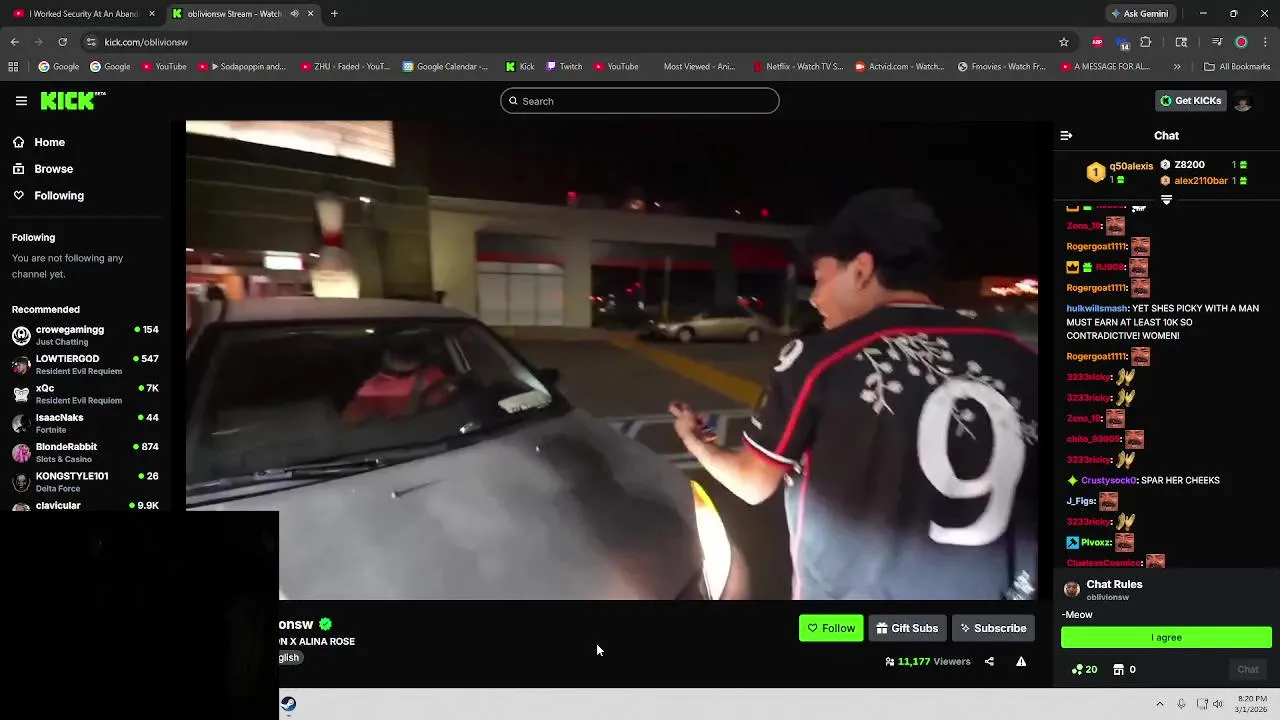Open the user profile avatar menu

1242,101
